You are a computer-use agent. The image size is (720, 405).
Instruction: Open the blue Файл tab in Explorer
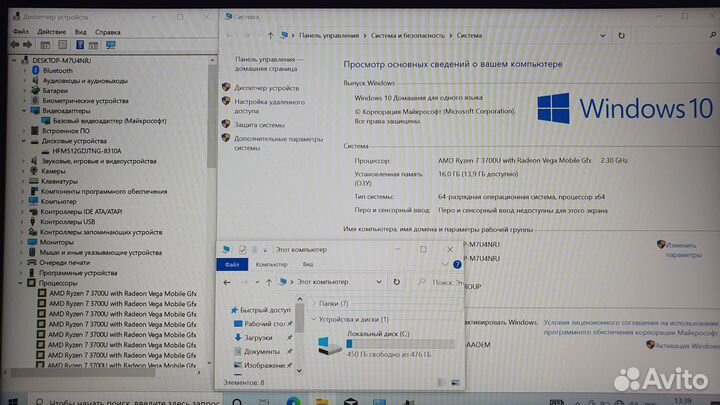point(232,264)
